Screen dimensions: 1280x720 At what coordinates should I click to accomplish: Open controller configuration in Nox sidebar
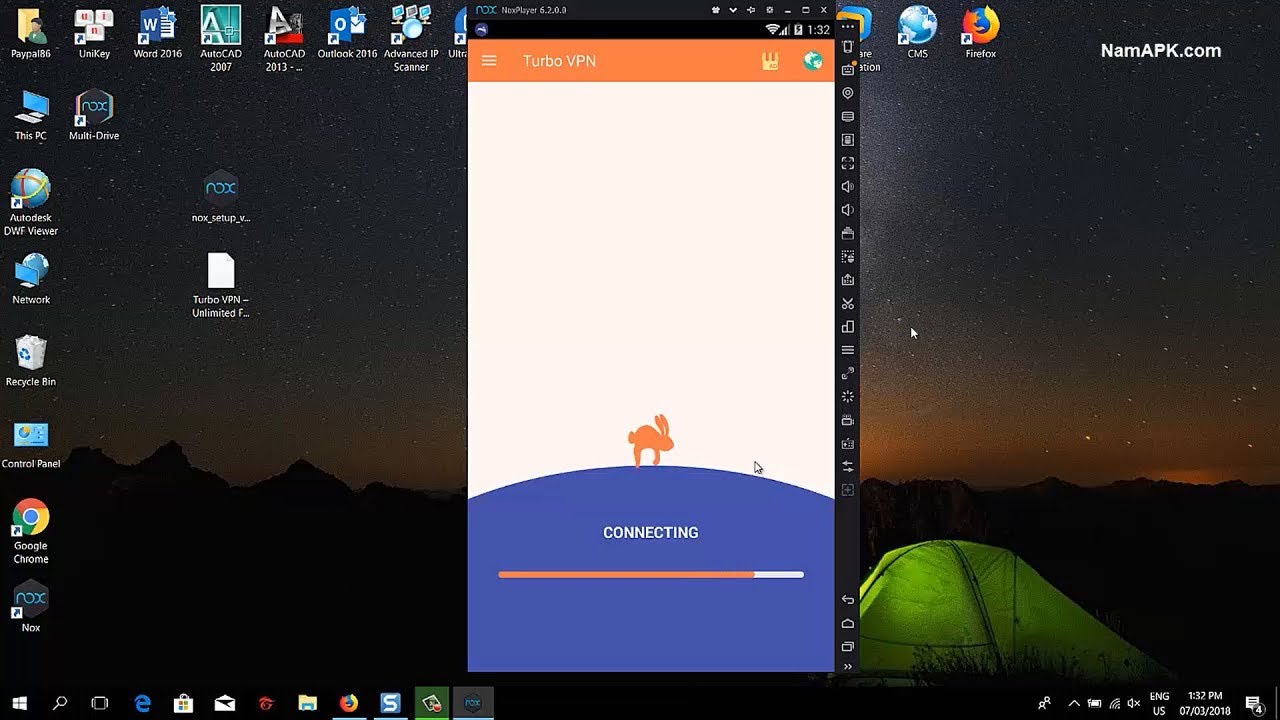click(x=848, y=443)
